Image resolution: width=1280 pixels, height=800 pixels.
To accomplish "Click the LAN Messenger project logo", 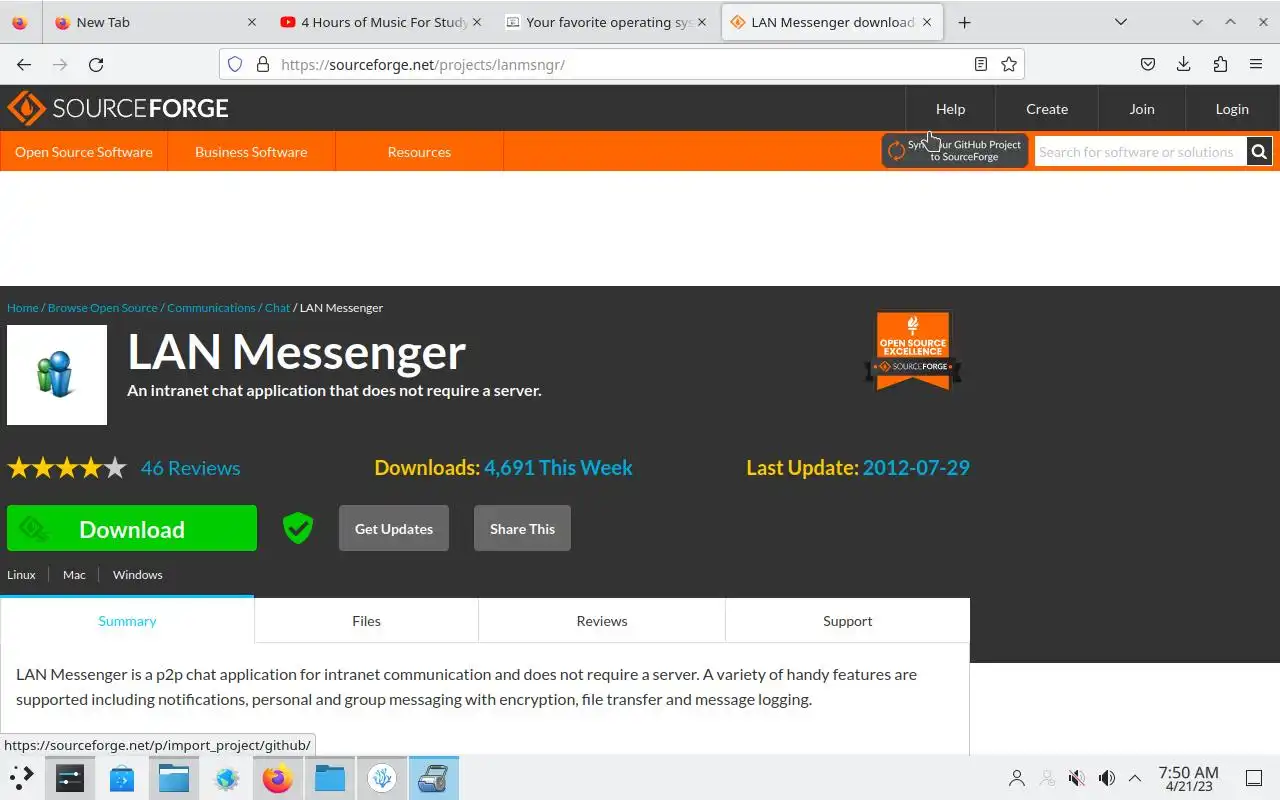I will click(x=57, y=375).
